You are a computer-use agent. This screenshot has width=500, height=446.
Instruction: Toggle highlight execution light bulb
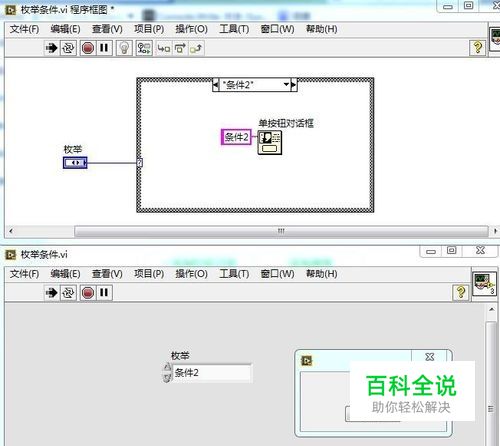click(124, 48)
